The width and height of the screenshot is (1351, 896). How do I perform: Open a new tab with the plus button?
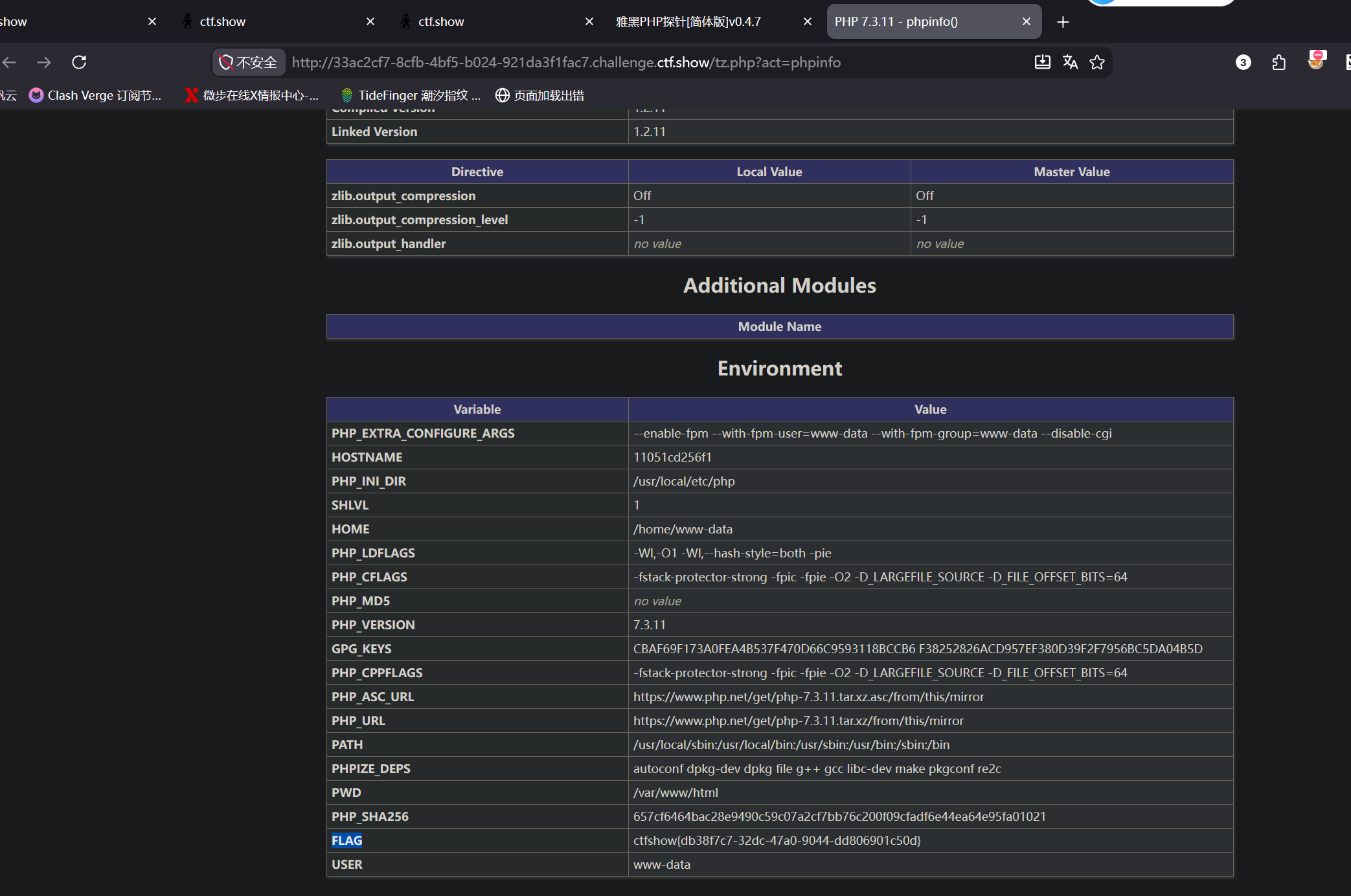tap(1063, 22)
